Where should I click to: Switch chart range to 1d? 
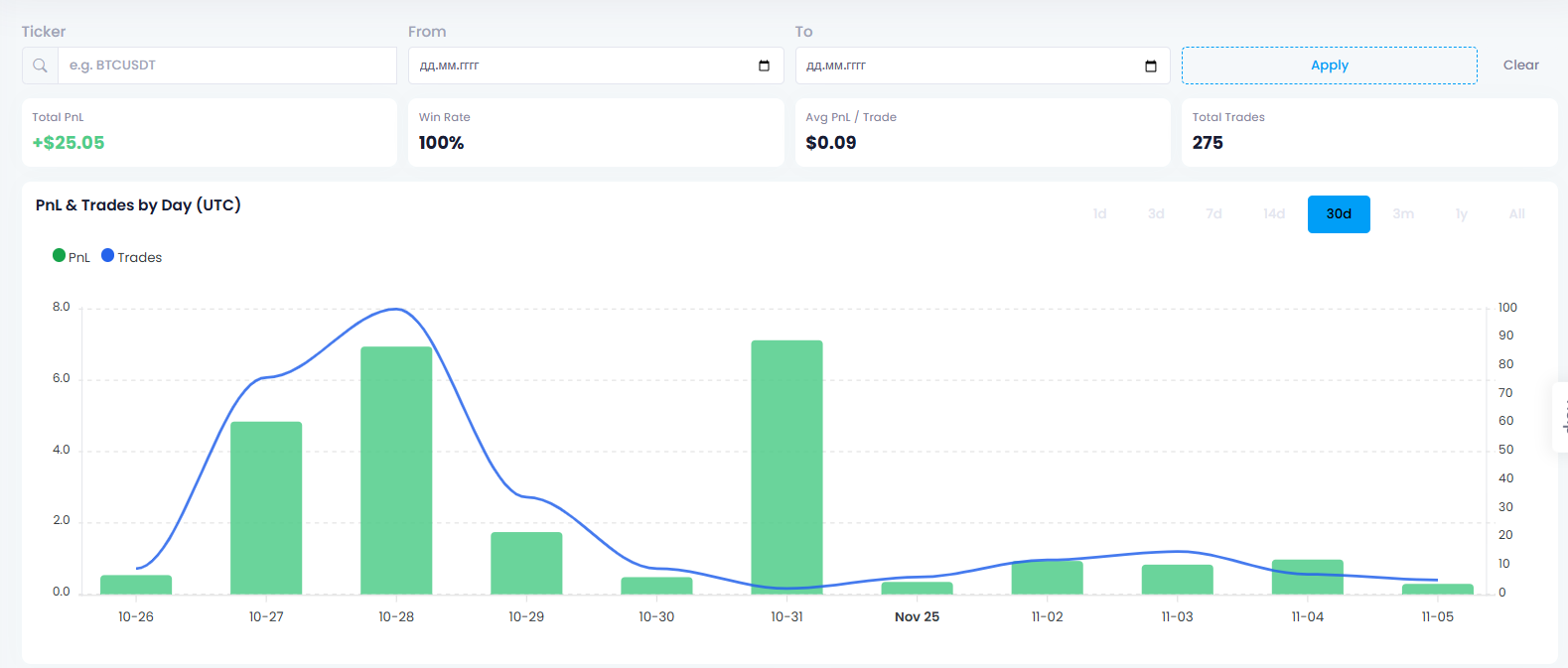coord(1099,214)
